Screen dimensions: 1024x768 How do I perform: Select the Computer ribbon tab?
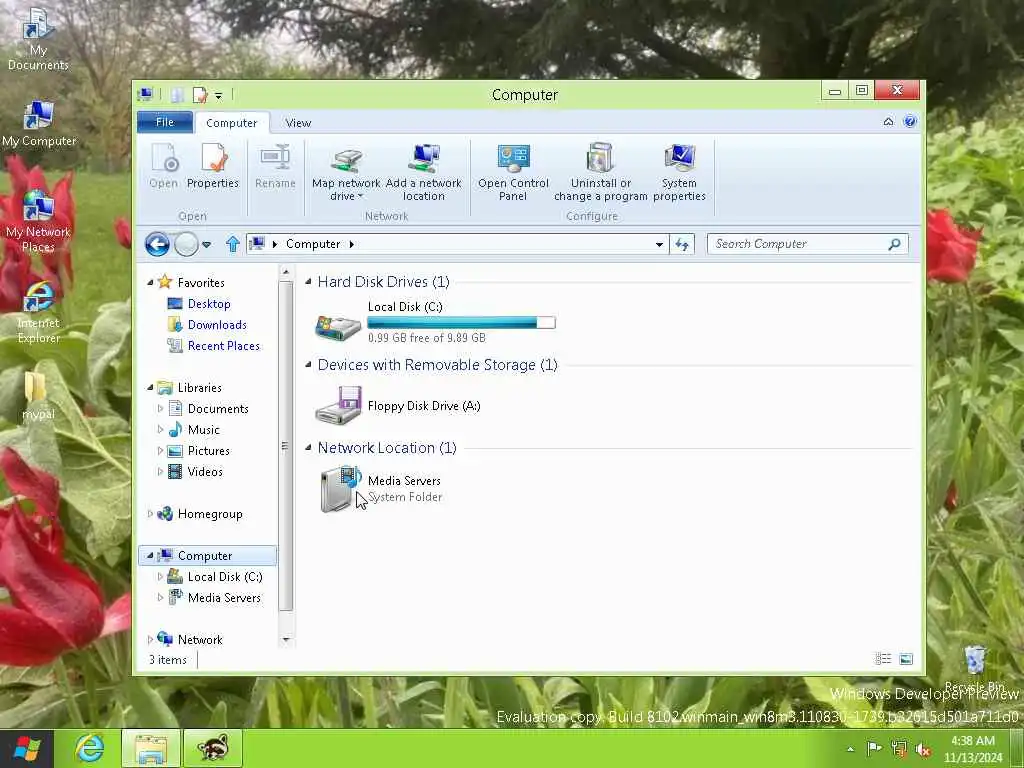coord(231,122)
